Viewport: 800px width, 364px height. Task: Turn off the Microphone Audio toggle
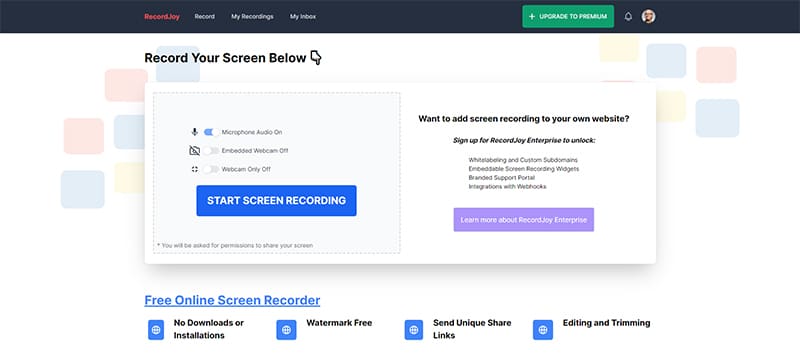[211, 132]
